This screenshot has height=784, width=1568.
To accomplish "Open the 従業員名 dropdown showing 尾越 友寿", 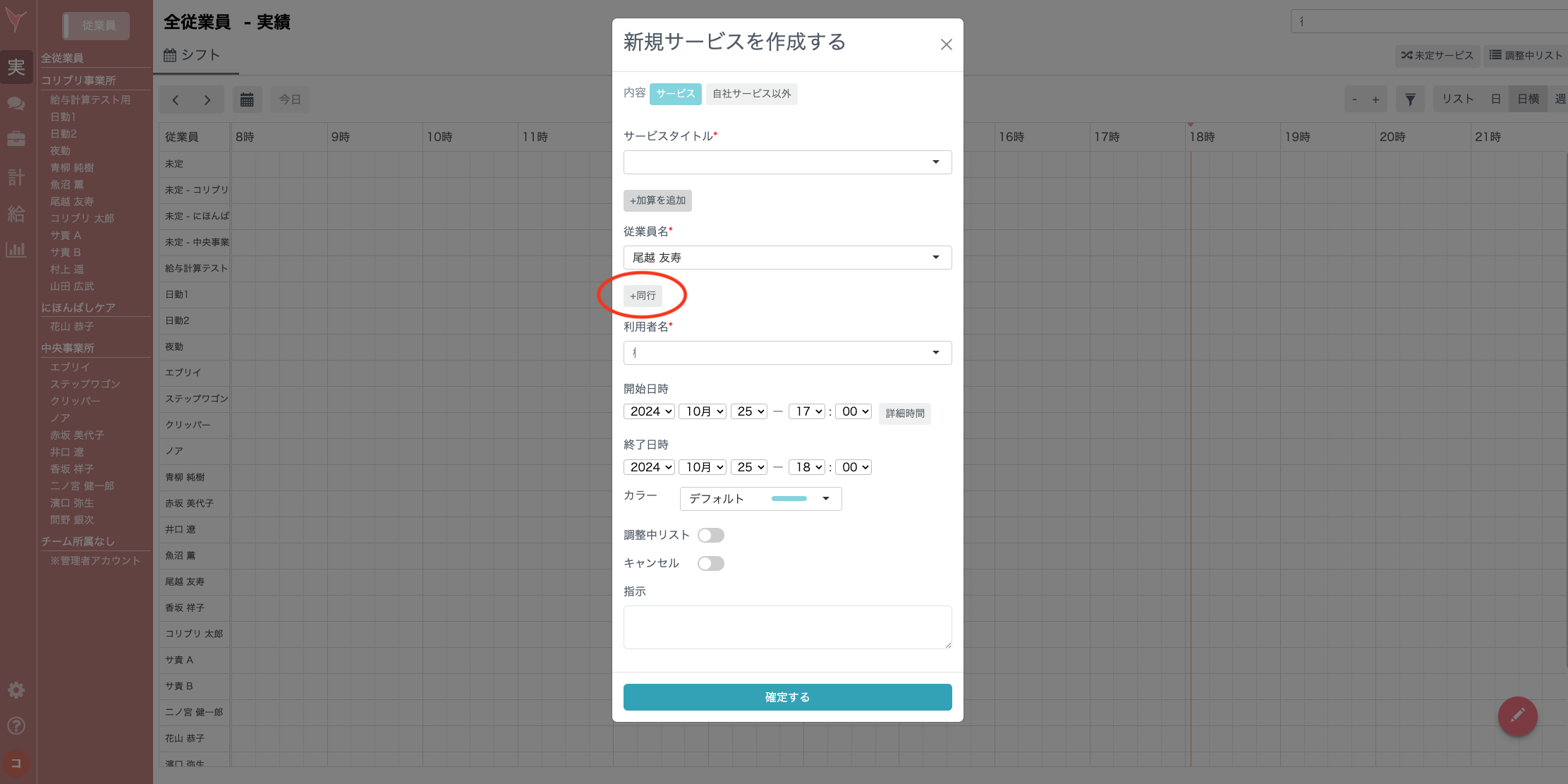I will pyautogui.click(x=787, y=257).
